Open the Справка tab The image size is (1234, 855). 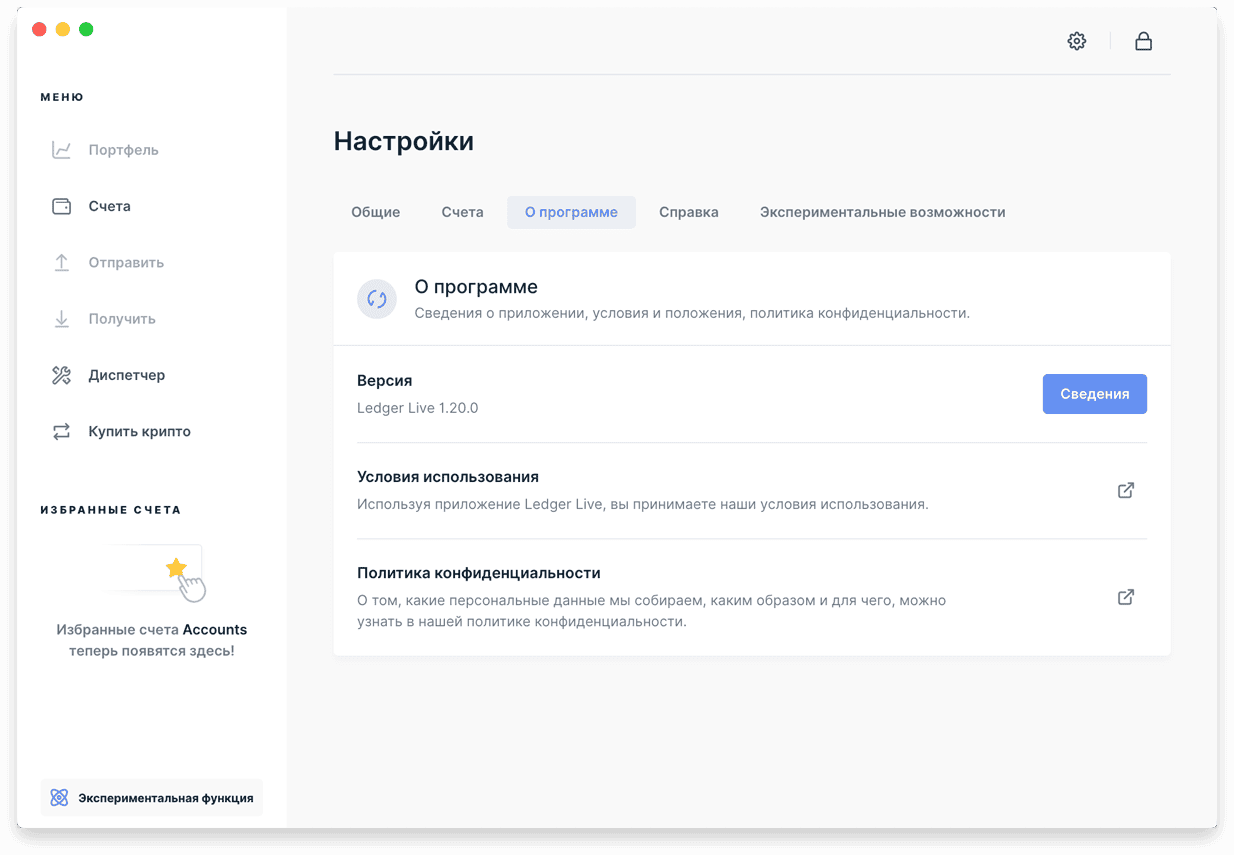[x=689, y=212]
